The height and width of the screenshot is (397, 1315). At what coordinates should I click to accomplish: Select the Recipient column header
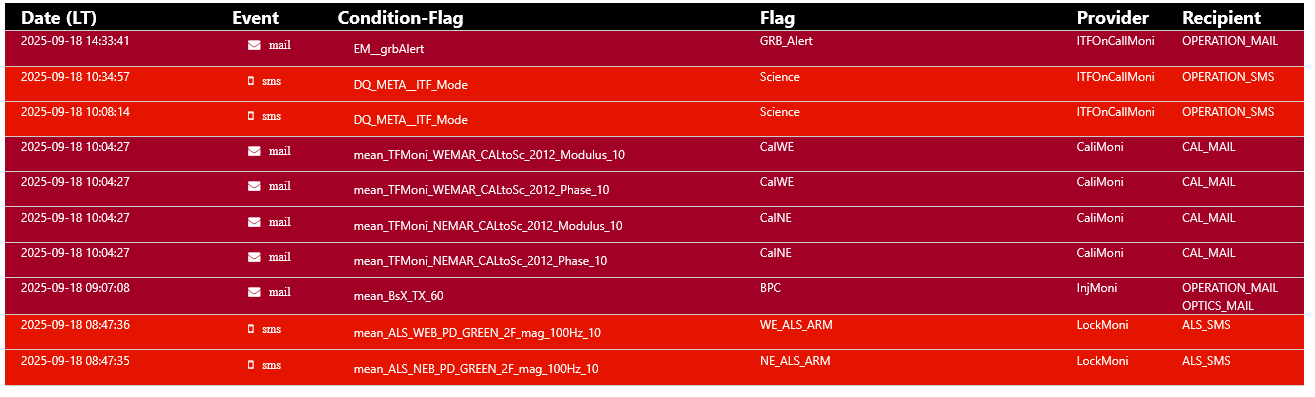click(1221, 17)
